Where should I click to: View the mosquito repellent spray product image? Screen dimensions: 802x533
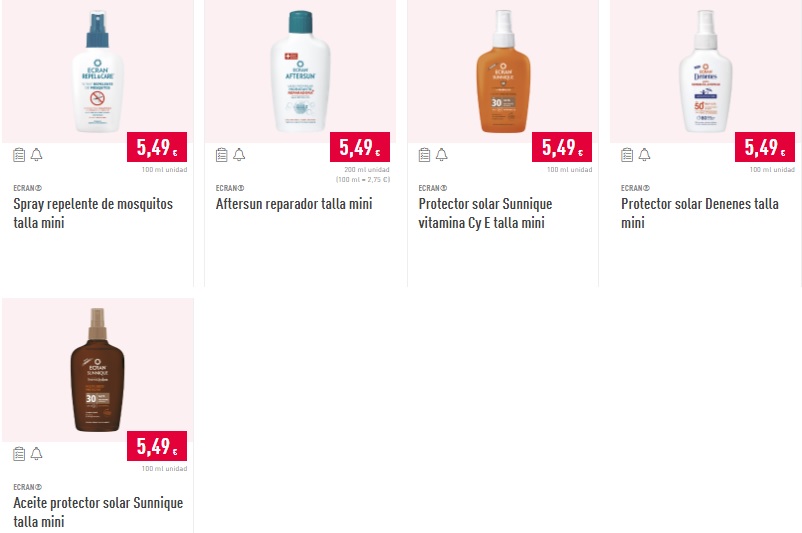click(97, 72)
